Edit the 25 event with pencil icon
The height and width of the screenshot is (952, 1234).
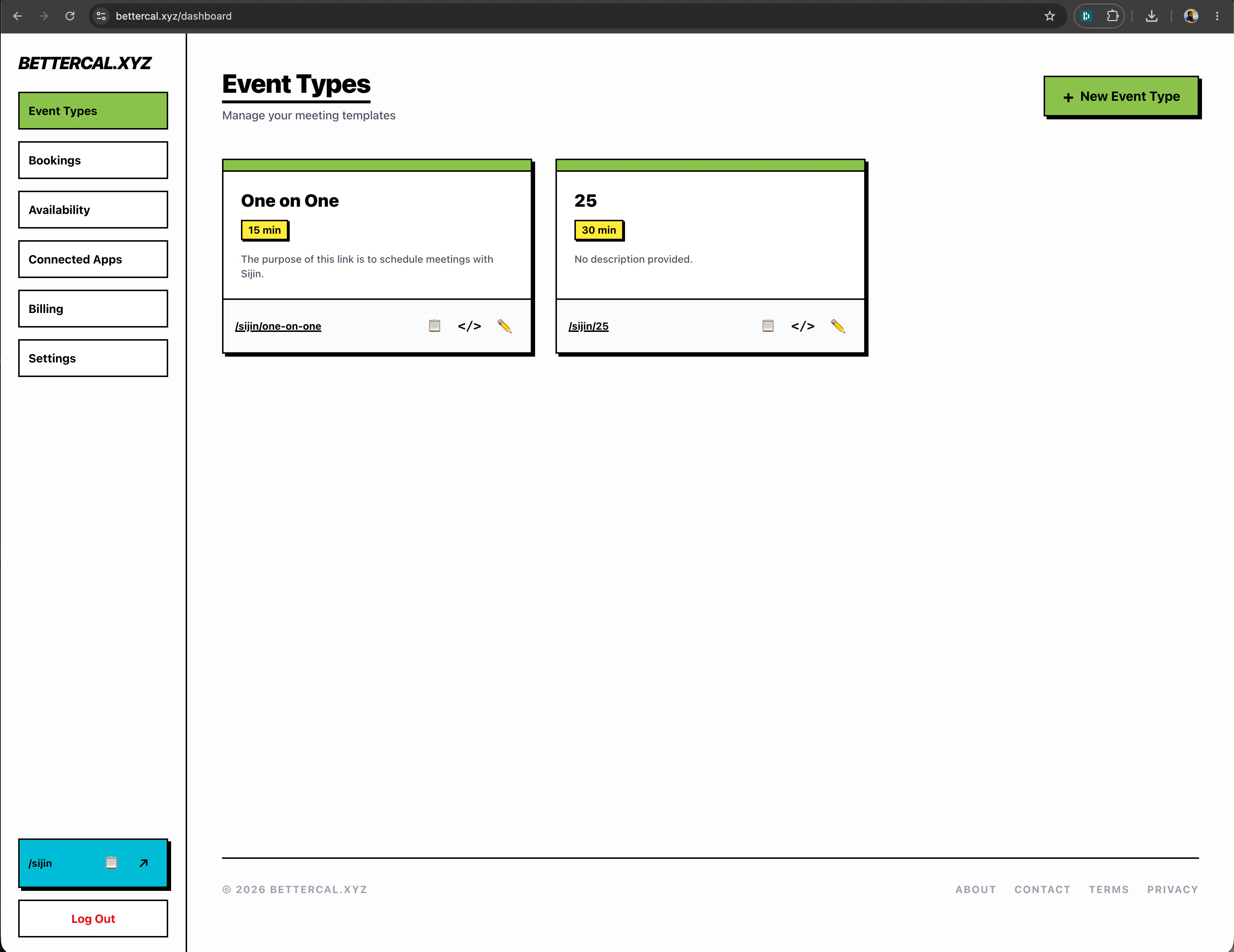[838, 326]
